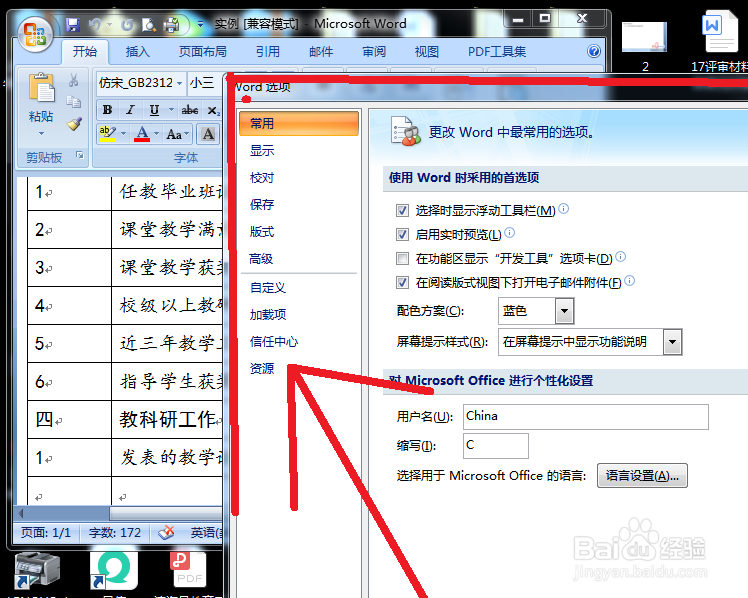Click the 缩写 input field
748x598 pixels.
click(x=496, y=446)
